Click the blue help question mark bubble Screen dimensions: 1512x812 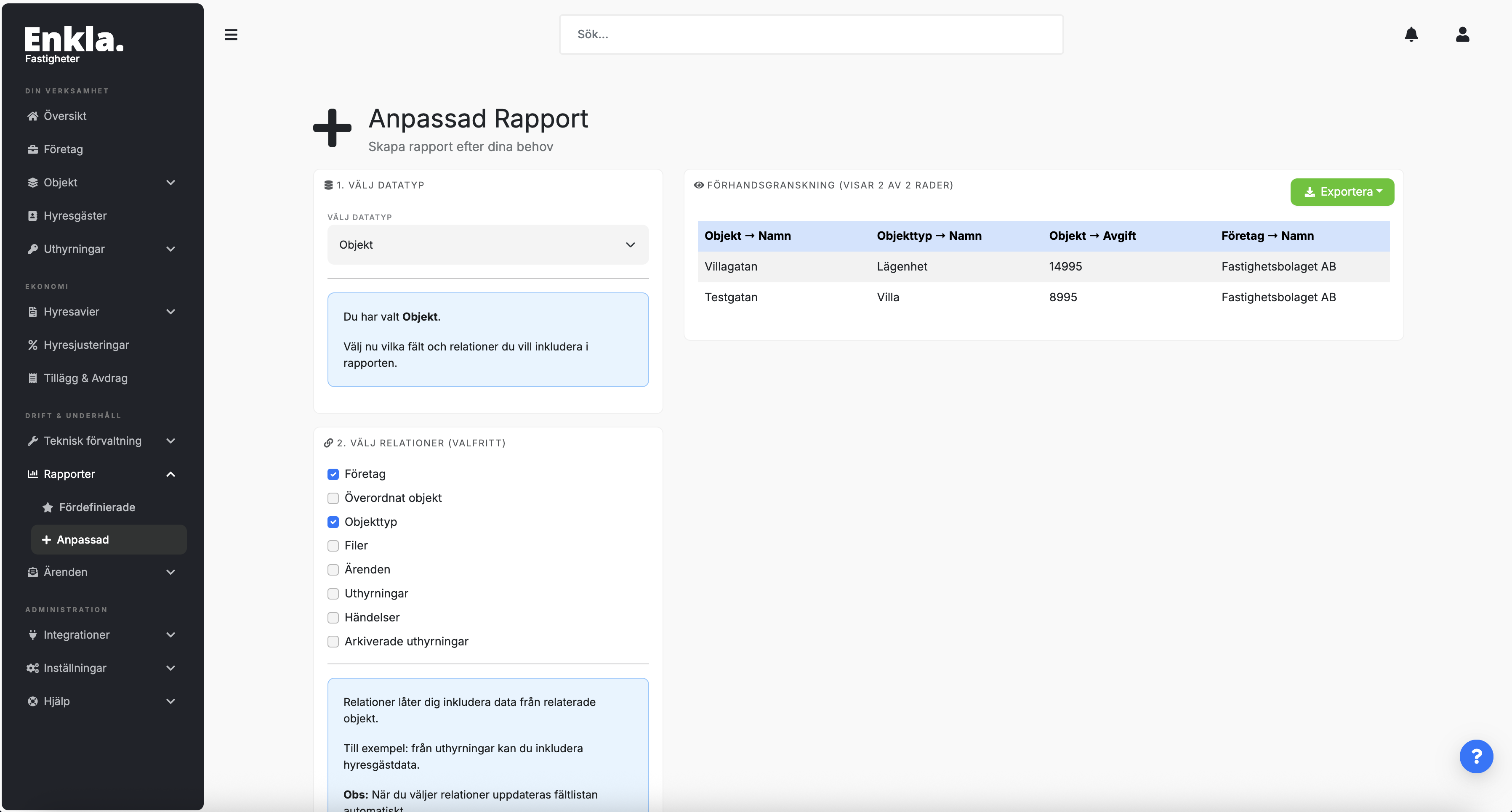coord(1476,756)
